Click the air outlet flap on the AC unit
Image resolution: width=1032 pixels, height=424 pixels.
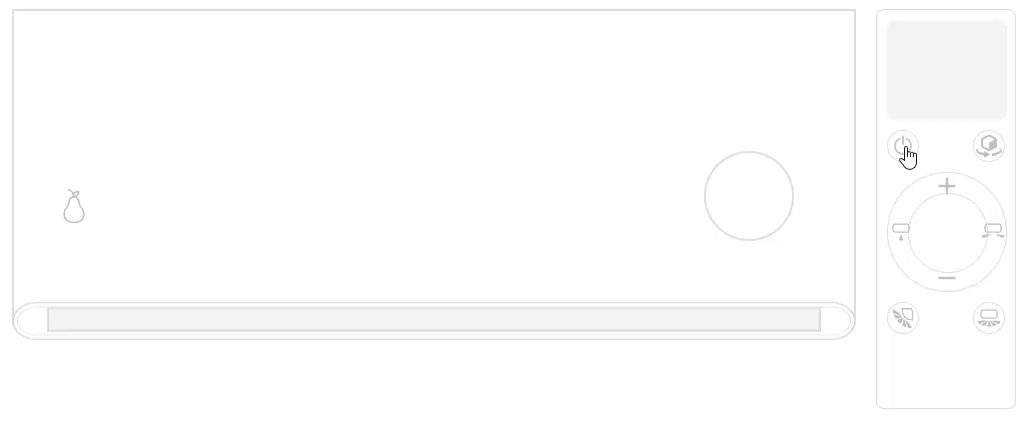(434, 319)
